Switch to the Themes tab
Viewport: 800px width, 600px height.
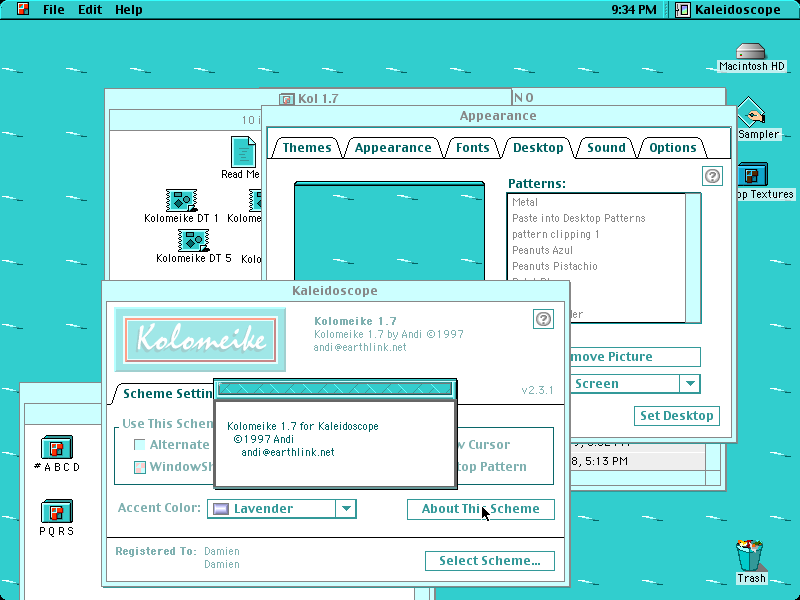pos(307,147)
